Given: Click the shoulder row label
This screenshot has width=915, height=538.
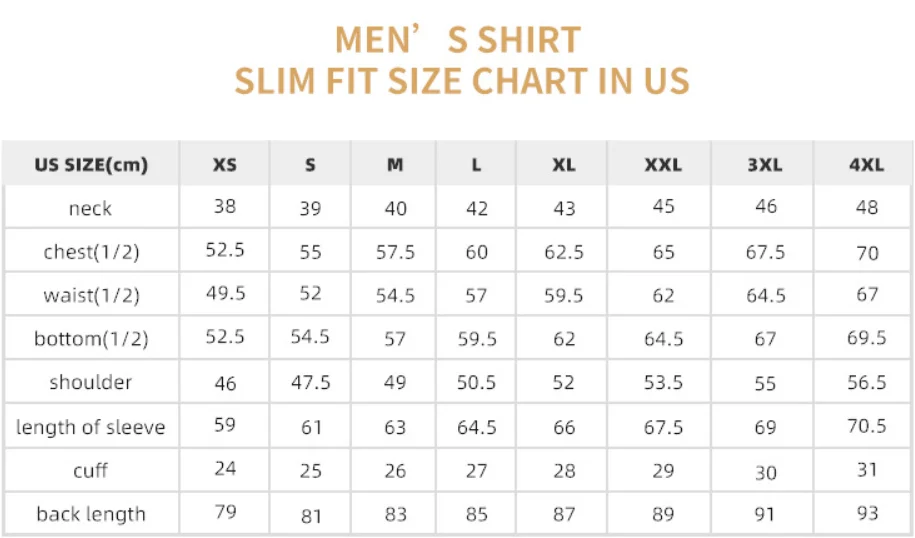Looking at the screenshot, I should 91,382.
